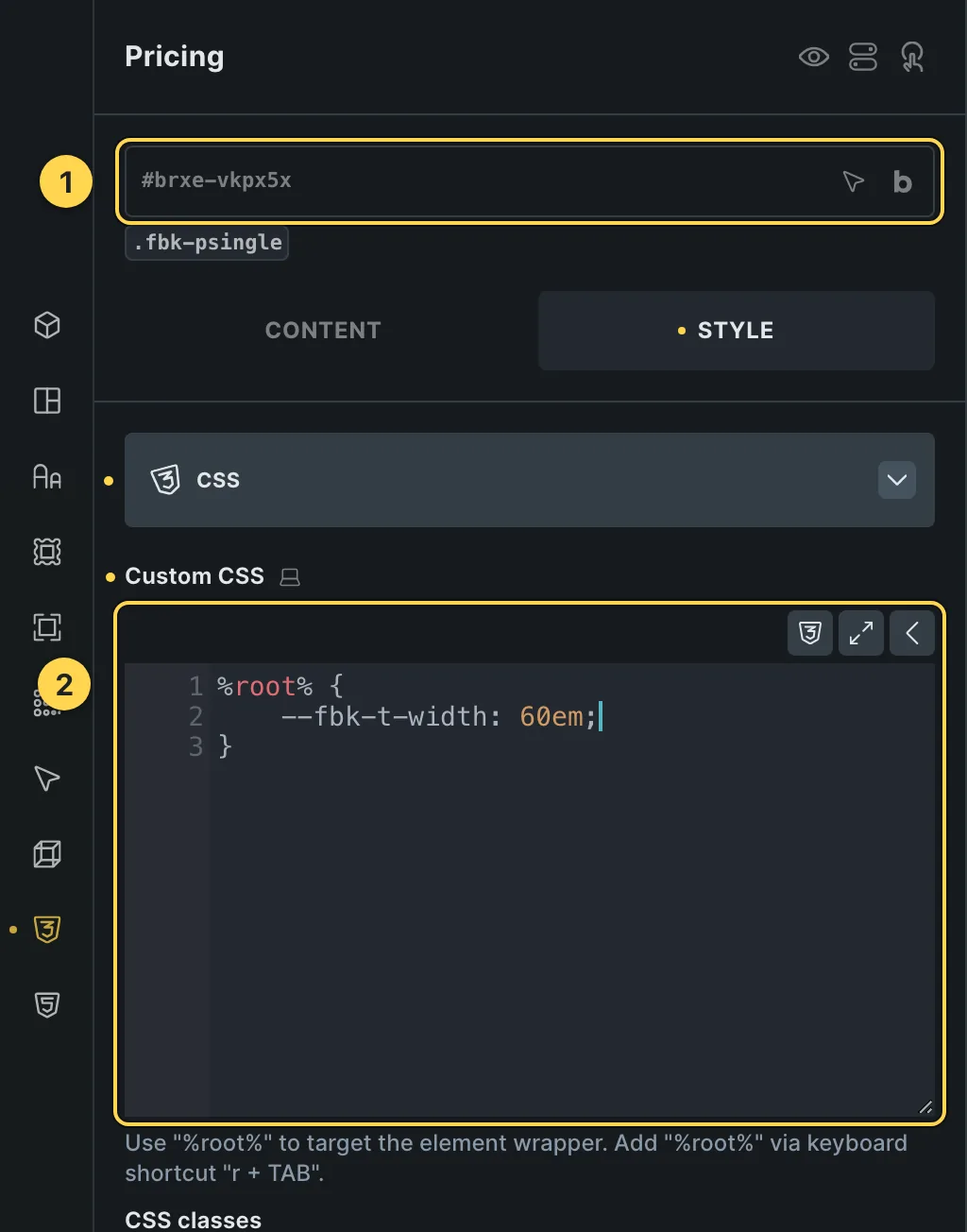Click the laptop breakpoint icon beside Custom CSS
The width and height of the screenshot is (967, 1232).
click(x=290, y=577)
